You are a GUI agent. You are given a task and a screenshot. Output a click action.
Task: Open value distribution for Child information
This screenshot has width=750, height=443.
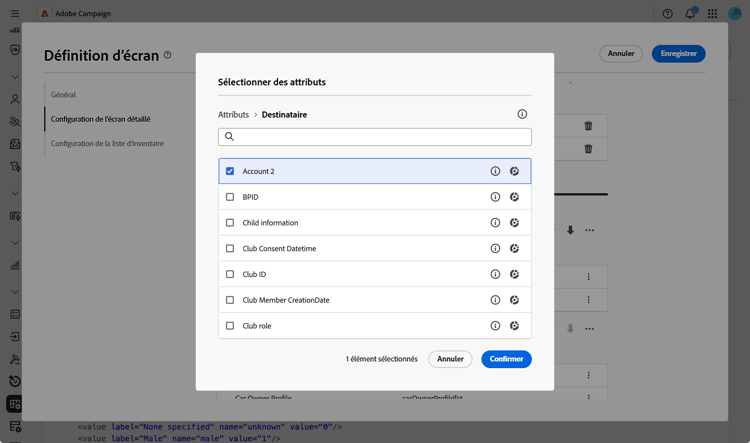click(x=514, y=223)
